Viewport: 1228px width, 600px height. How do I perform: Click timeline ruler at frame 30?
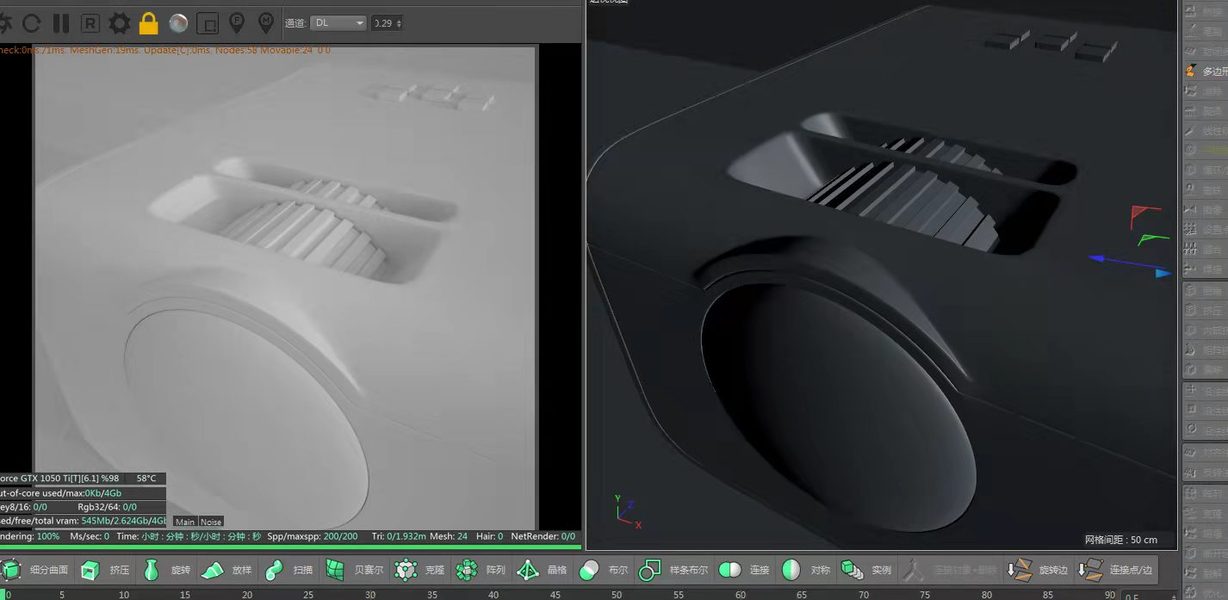coord(370,594)
